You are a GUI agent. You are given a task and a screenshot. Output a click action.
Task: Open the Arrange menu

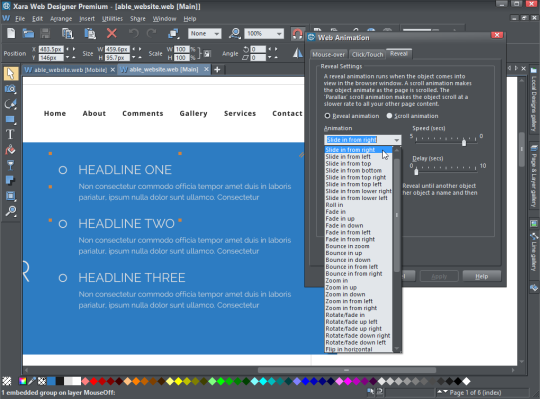click(61, 19)
